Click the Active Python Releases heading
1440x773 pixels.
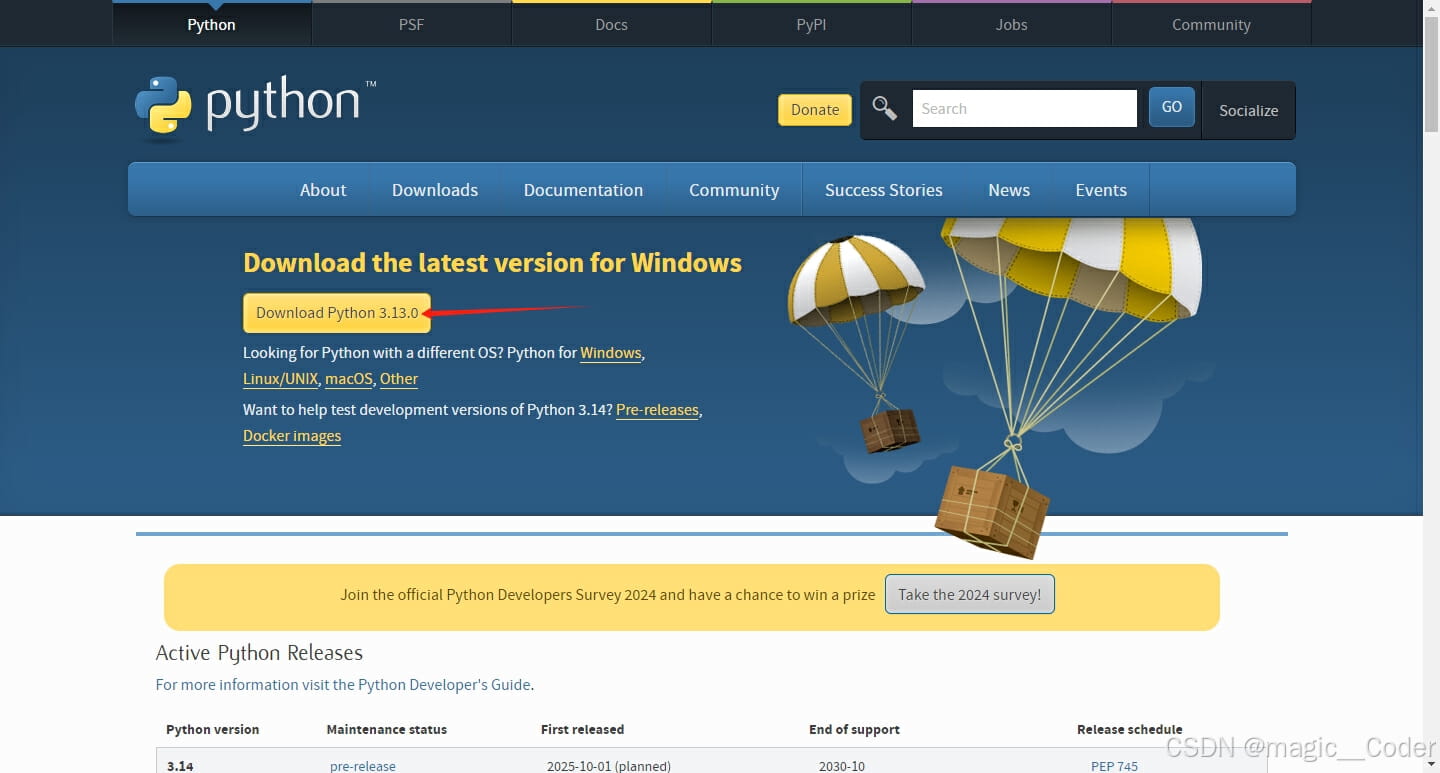pyautogui.click(x=259, y=653)
